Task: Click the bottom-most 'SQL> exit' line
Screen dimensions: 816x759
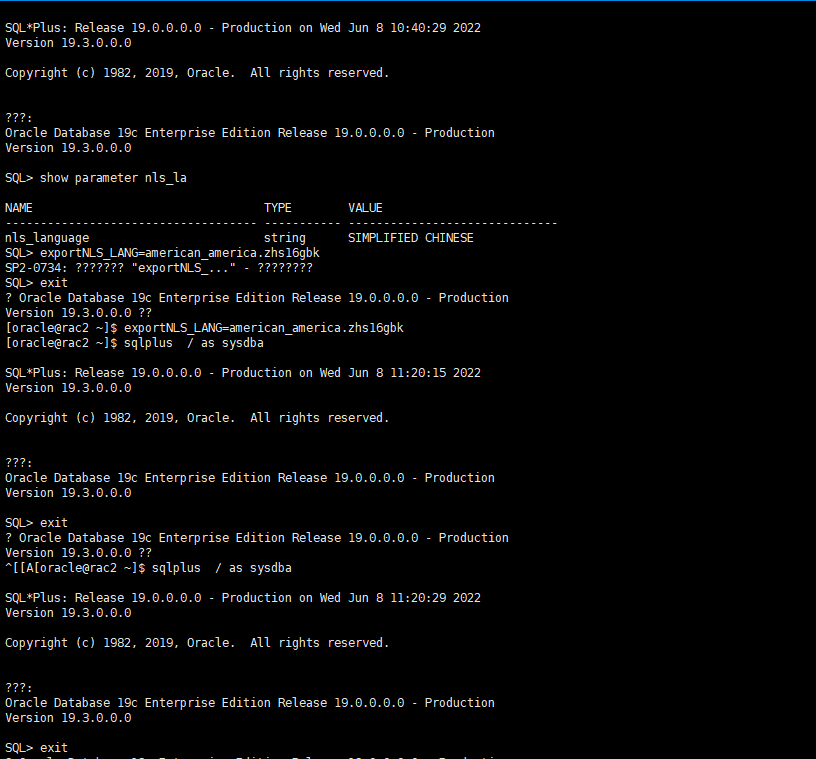Action: tap(37, 748)
